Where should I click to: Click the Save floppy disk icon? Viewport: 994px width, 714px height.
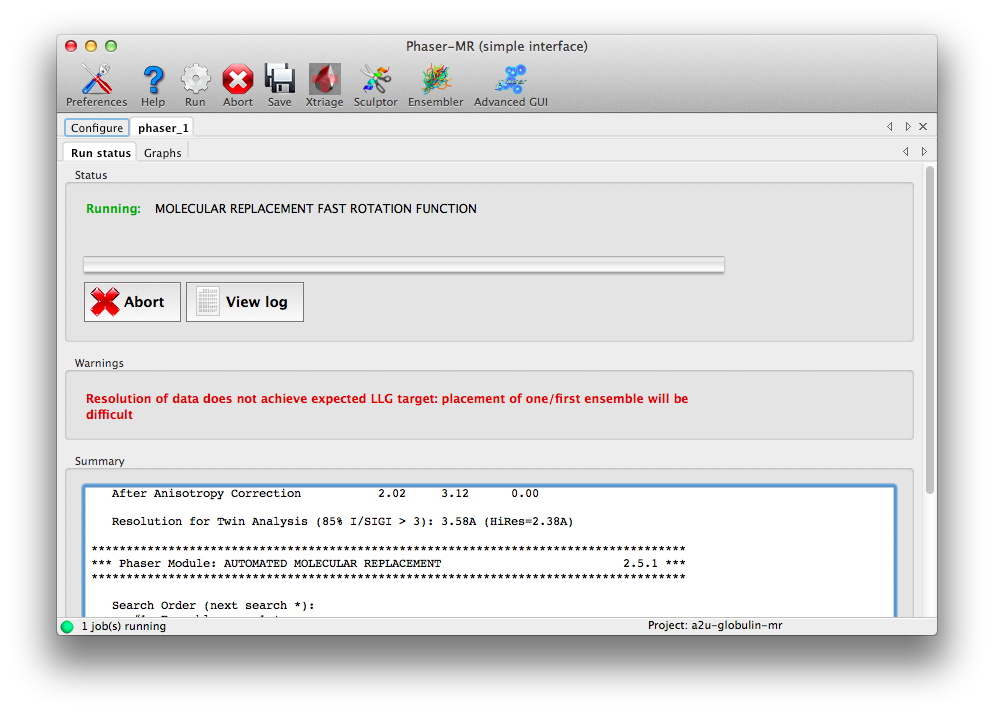[x=280, y=85]
